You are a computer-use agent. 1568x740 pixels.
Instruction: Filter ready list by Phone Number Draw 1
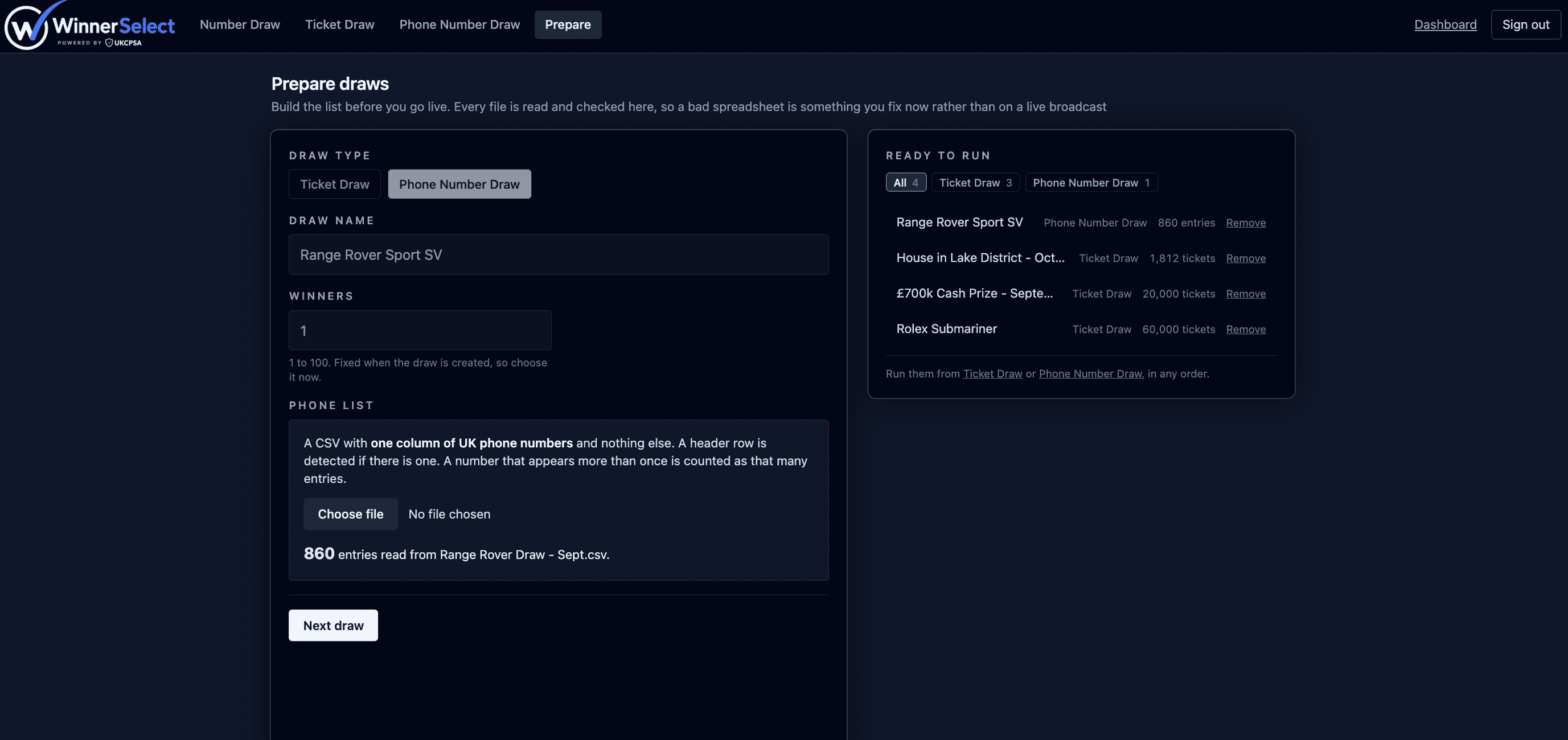coord(1091,183)
